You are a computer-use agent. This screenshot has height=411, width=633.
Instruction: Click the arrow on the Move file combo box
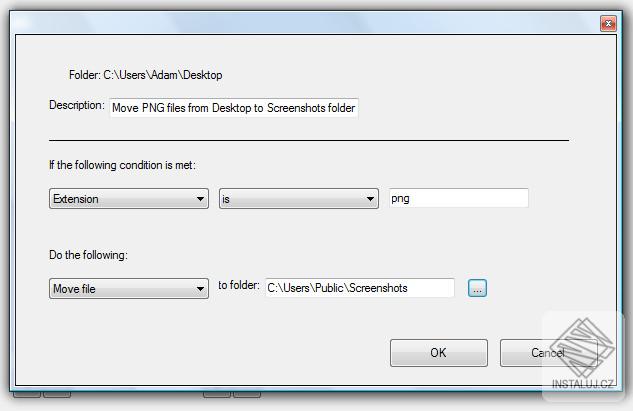[x=200, y=289]
